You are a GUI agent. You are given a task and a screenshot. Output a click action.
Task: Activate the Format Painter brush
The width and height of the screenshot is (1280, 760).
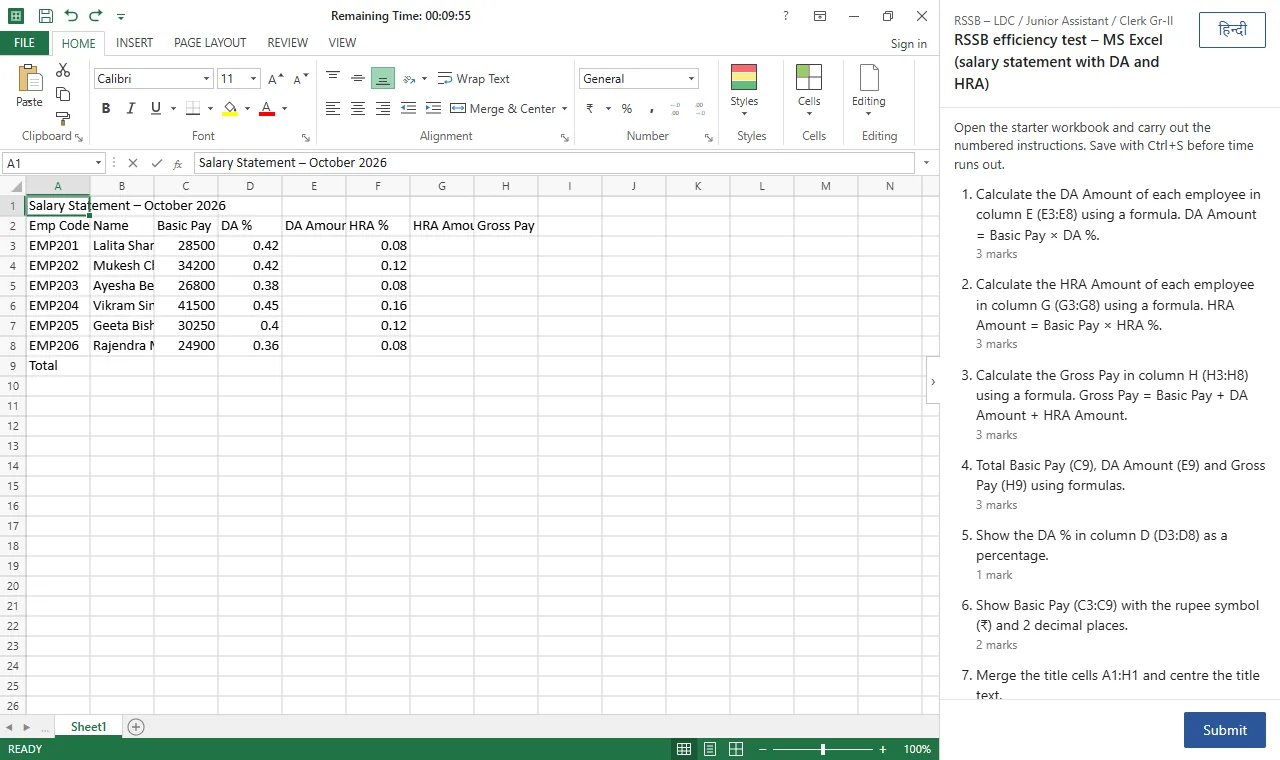[x=63, y=118]
